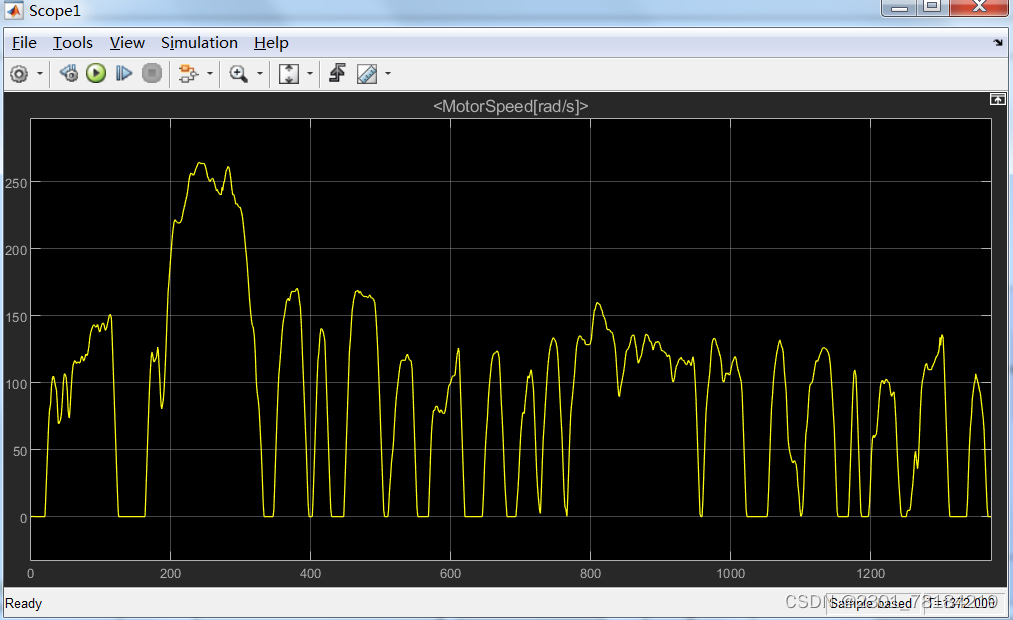Stop the running simulation
This screenshot has height=620, width=1013.
pos(151,73)
